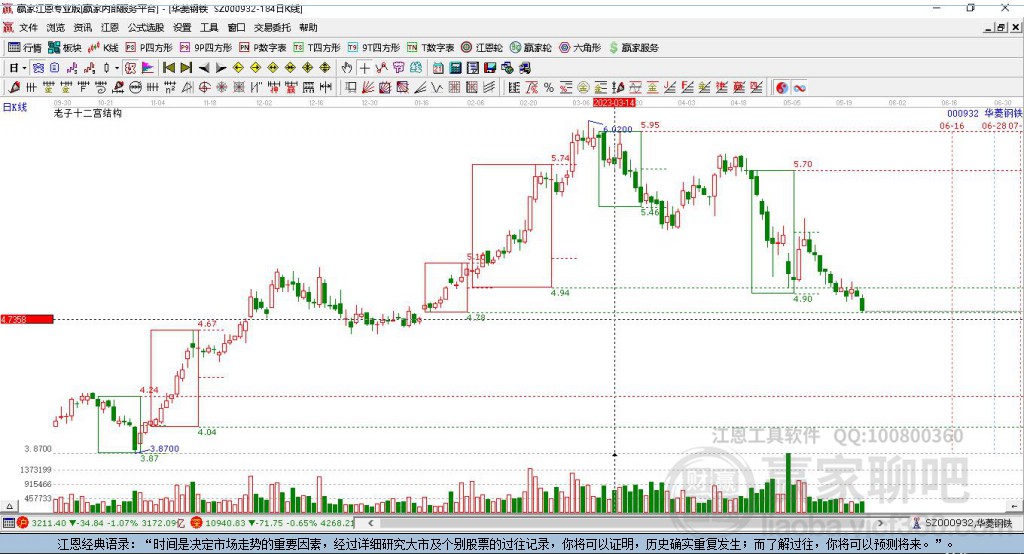Screen dimensions: 1024x554
Task: Open the 文件 menu
Action: [28, 27]
